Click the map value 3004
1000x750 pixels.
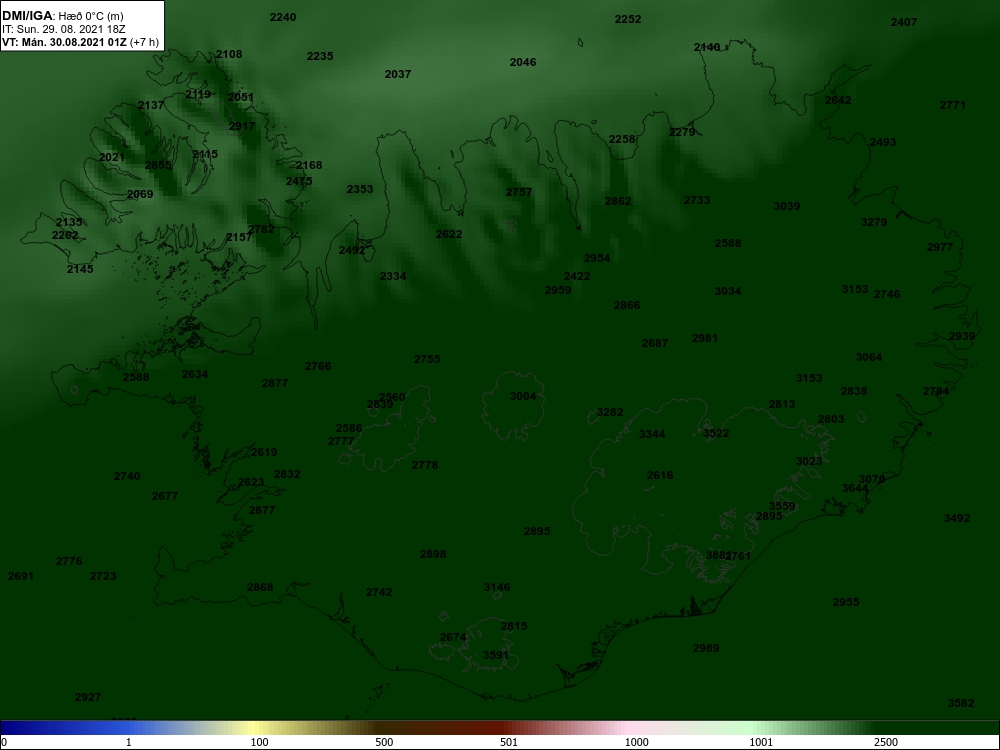[x=523, y=396]
